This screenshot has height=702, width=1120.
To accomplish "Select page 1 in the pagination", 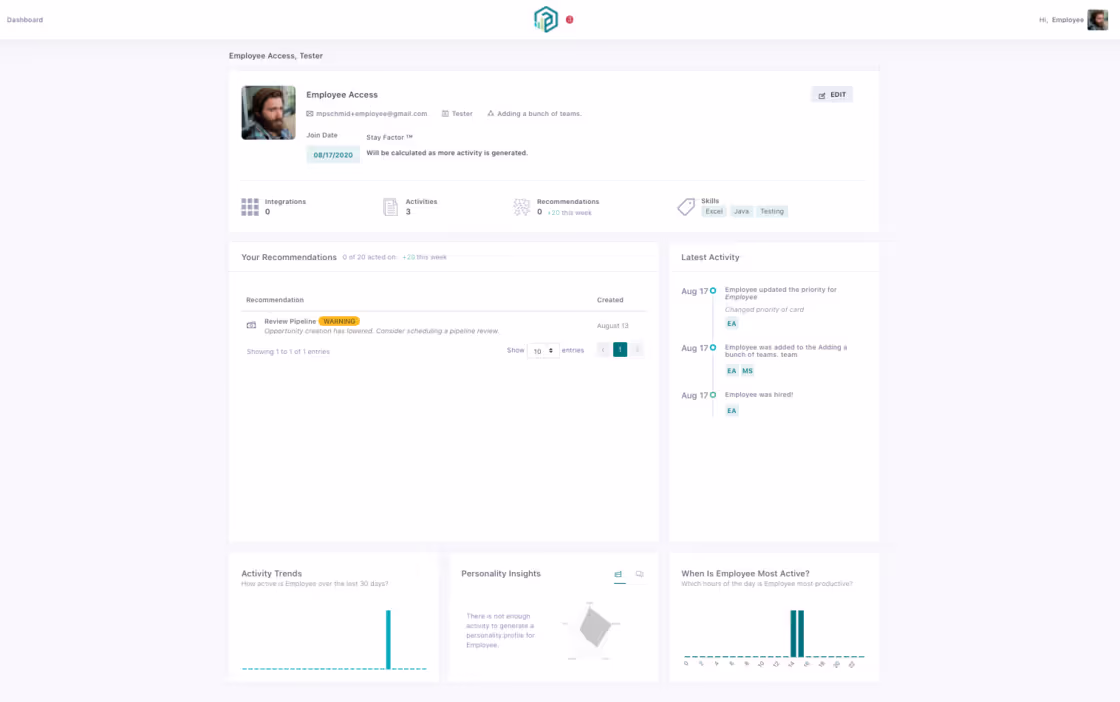I will pos(620,350).
